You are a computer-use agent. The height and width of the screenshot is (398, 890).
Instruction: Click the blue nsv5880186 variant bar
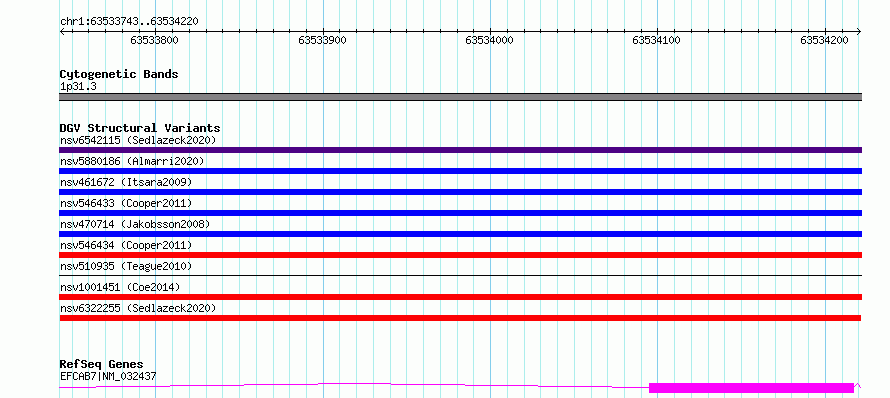460,171
